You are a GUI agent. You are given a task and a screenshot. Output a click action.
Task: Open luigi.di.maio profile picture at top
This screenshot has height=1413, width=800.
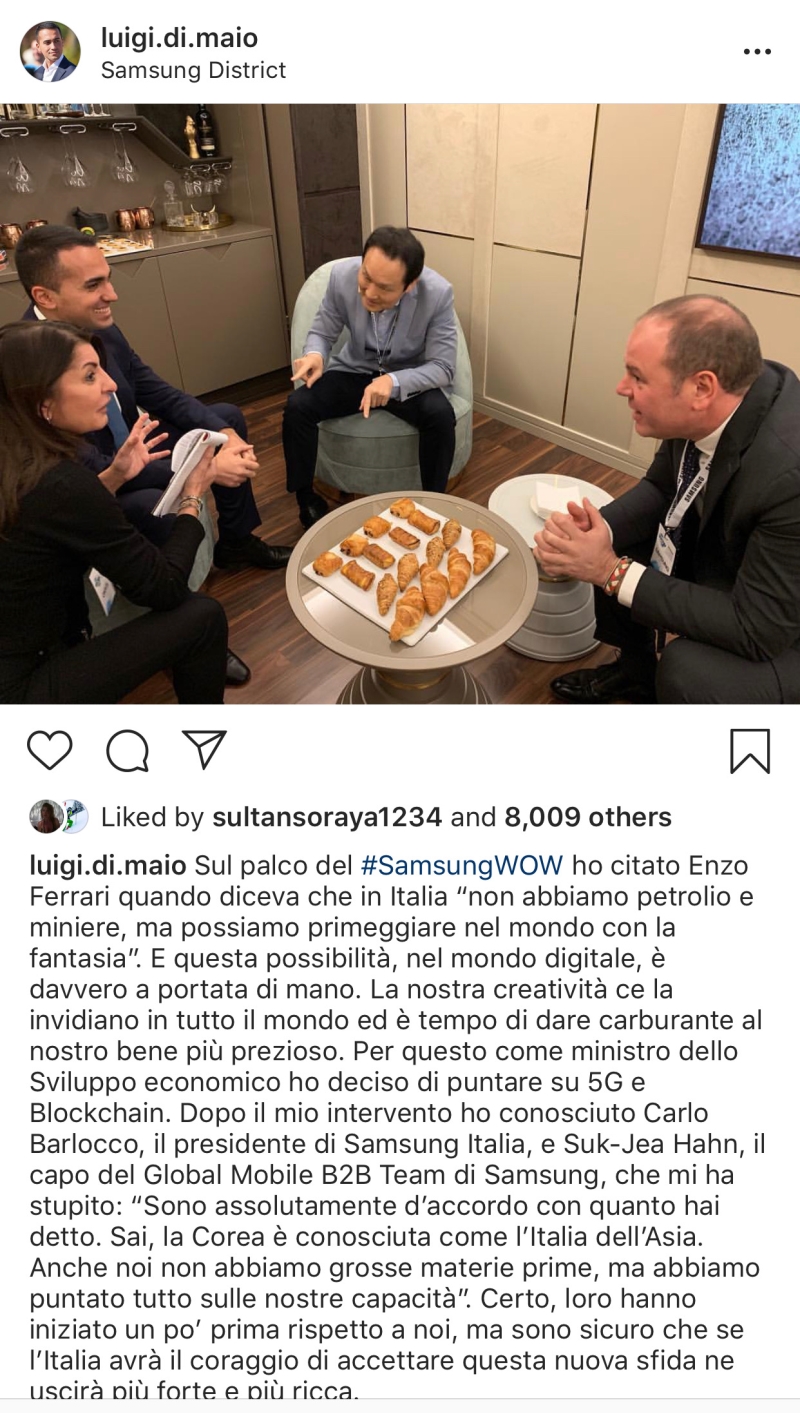(50, 52)
